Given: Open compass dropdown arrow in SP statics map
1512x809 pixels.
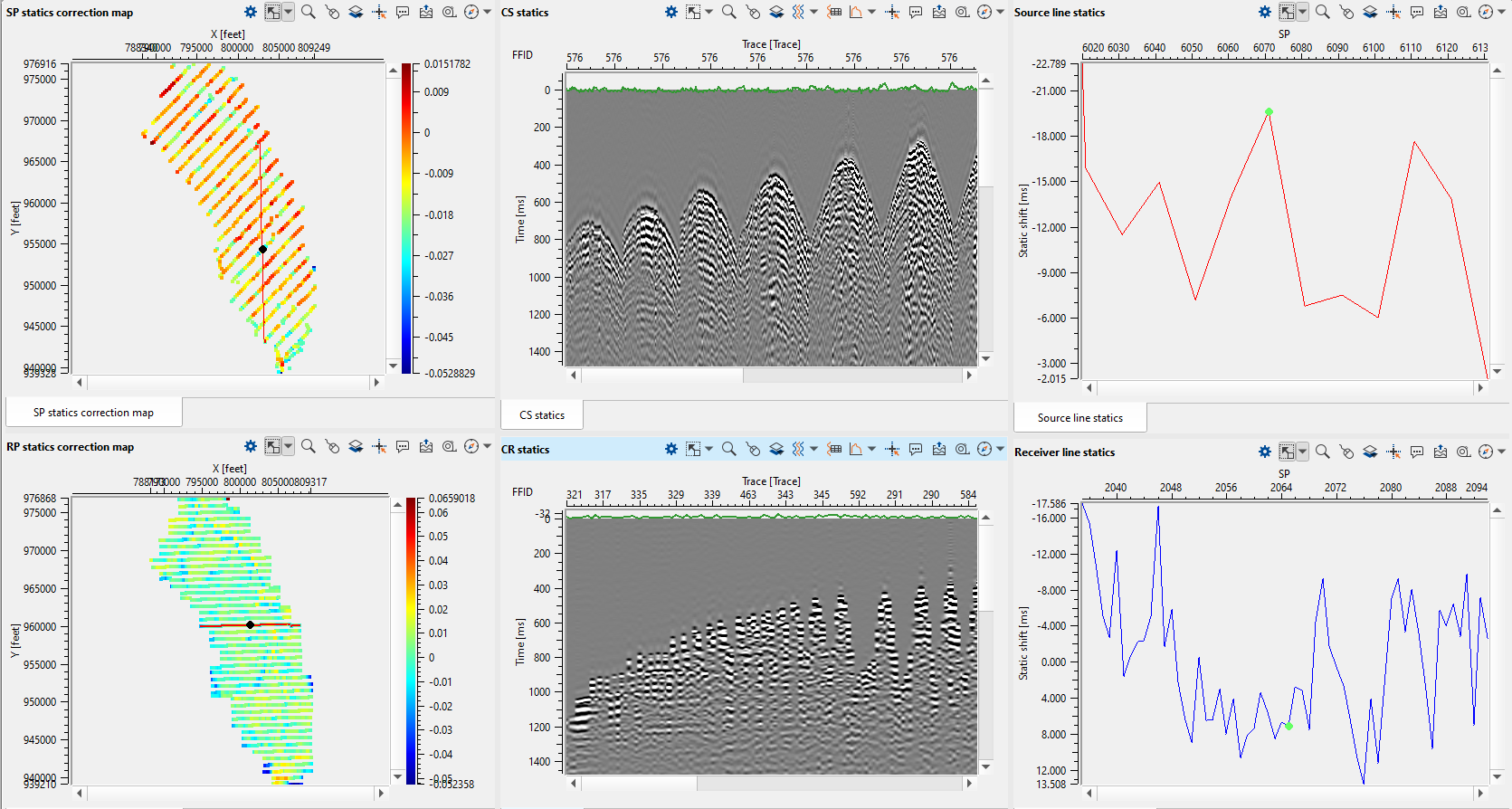Looking at the screenshot, I should [x=488, y=13].
